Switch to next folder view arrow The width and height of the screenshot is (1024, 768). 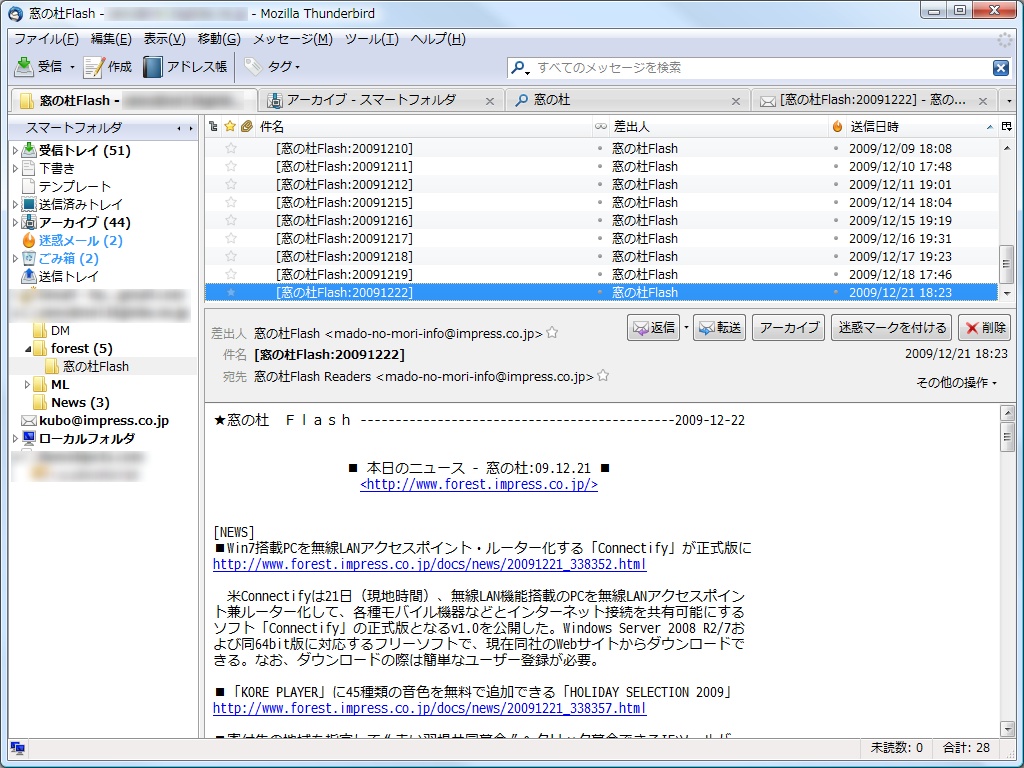[191, 128]
